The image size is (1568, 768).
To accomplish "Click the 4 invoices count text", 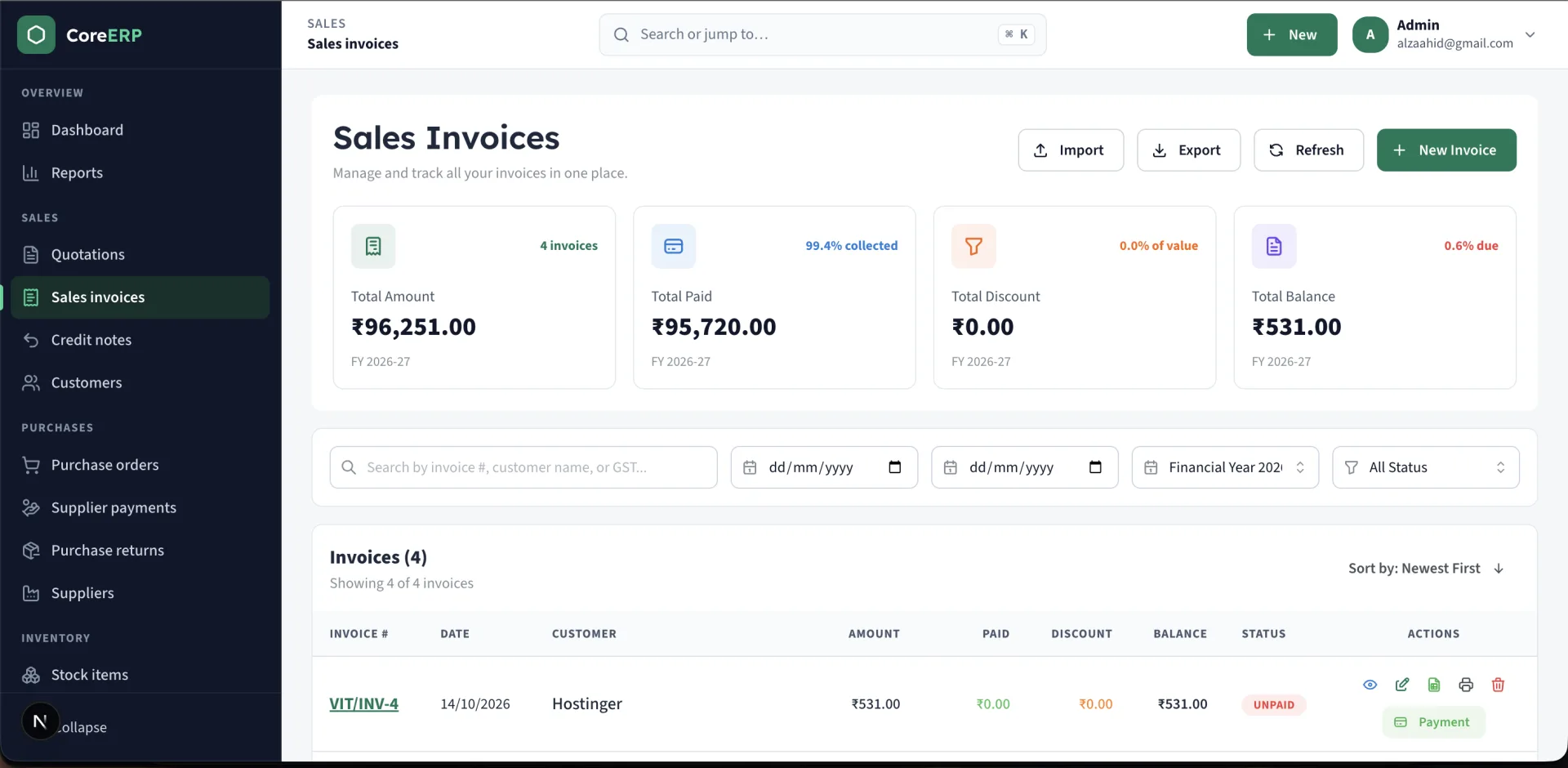I will point(568,246).
